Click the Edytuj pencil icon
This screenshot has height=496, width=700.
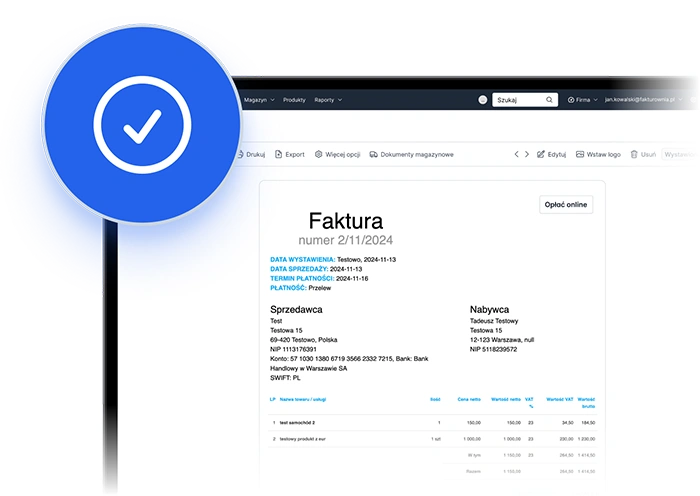tap(540, 155)
